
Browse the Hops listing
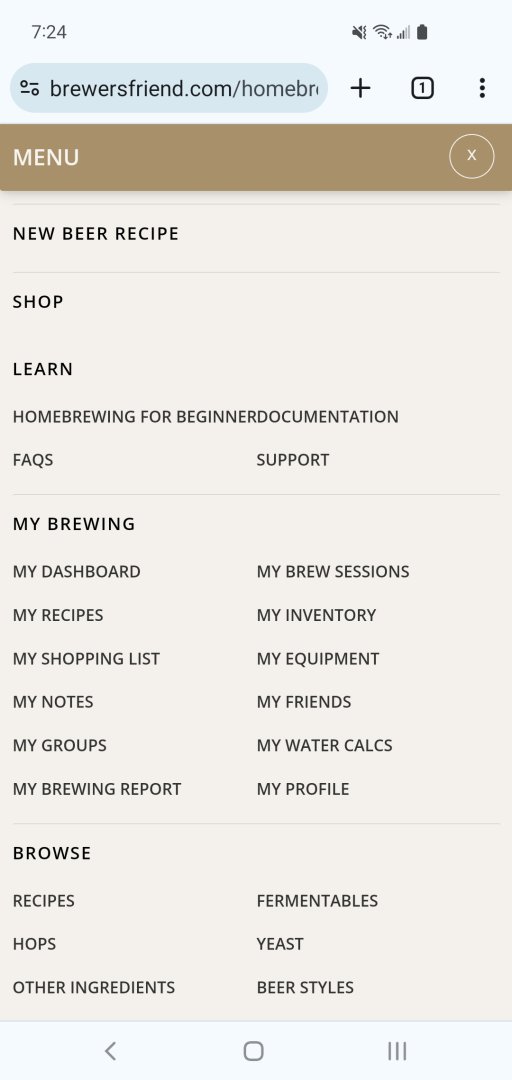point(34,944)
